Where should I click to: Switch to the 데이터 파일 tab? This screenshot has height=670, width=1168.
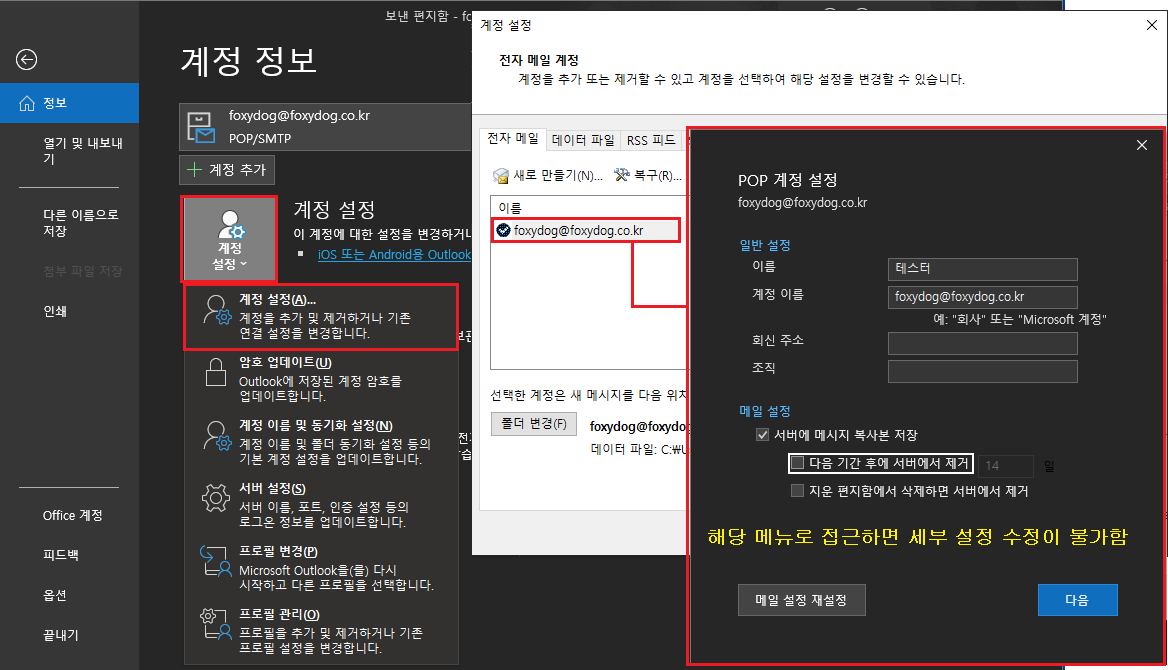[583, 140]
